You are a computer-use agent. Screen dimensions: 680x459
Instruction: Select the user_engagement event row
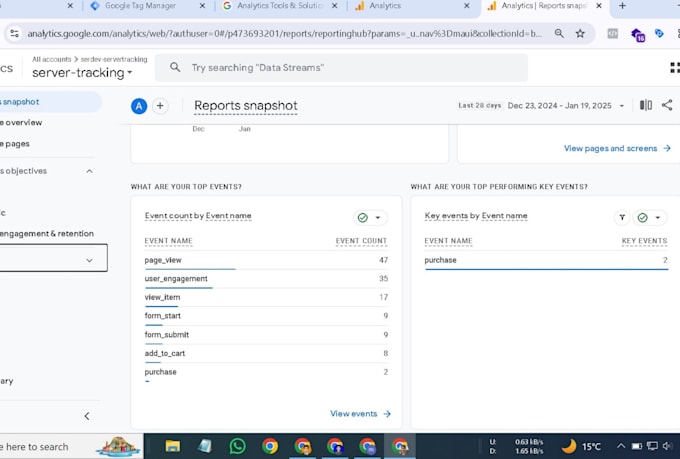click(266, 279)
